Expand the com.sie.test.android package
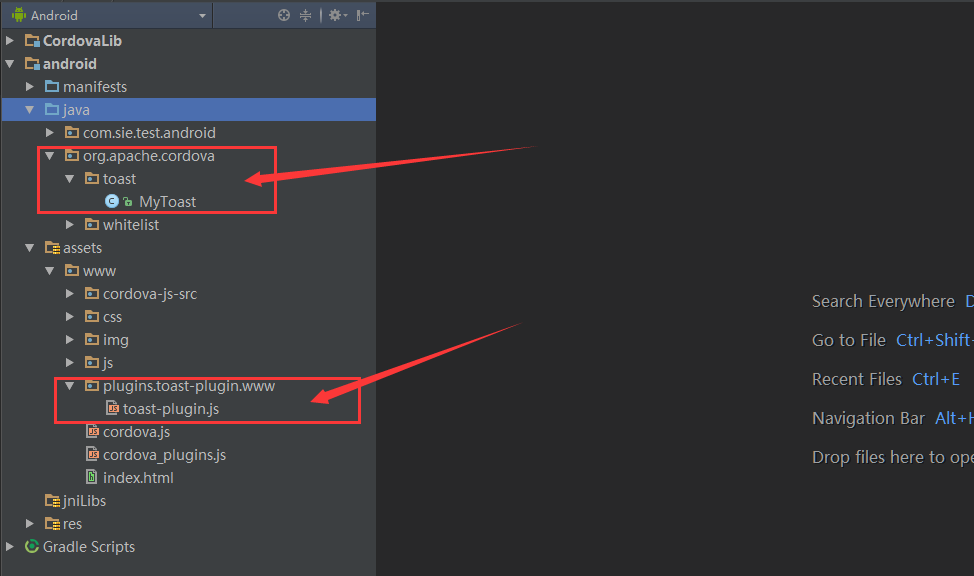974x576 pixels. [x=50, y=133]
